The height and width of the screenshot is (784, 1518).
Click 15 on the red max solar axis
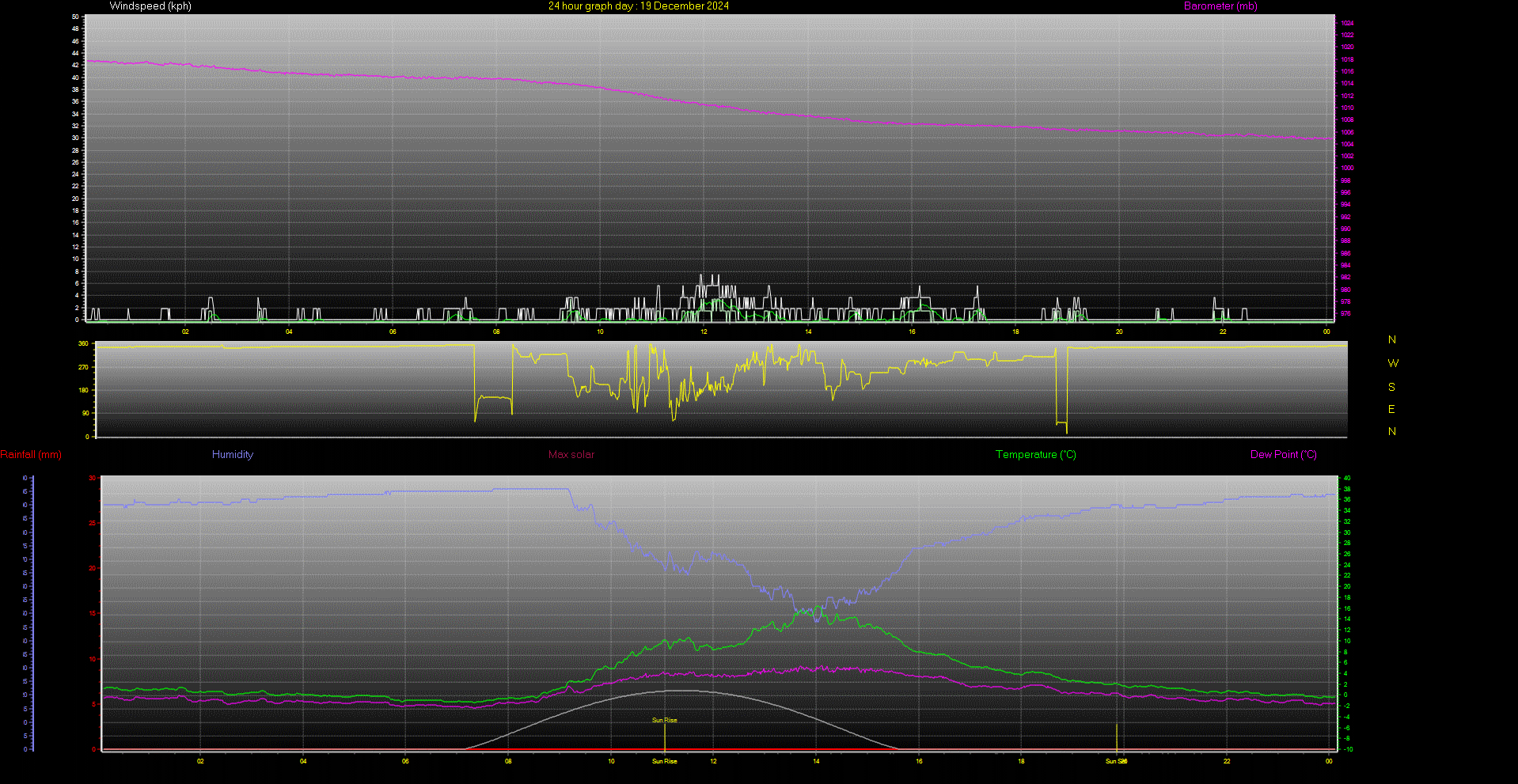pyautogui.click(x=93, y=613)
